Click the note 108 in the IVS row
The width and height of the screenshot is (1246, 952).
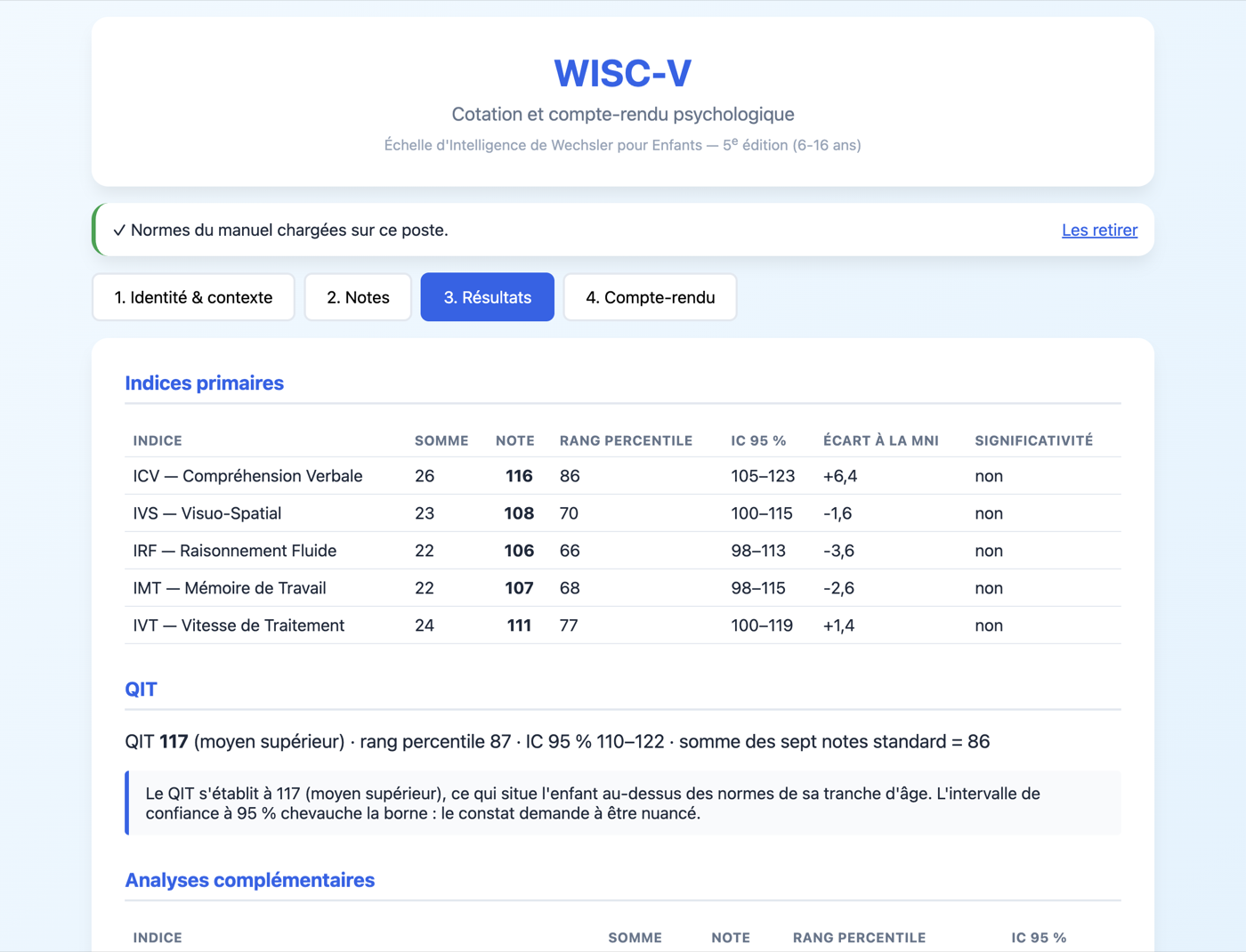[x=519, y=513]
